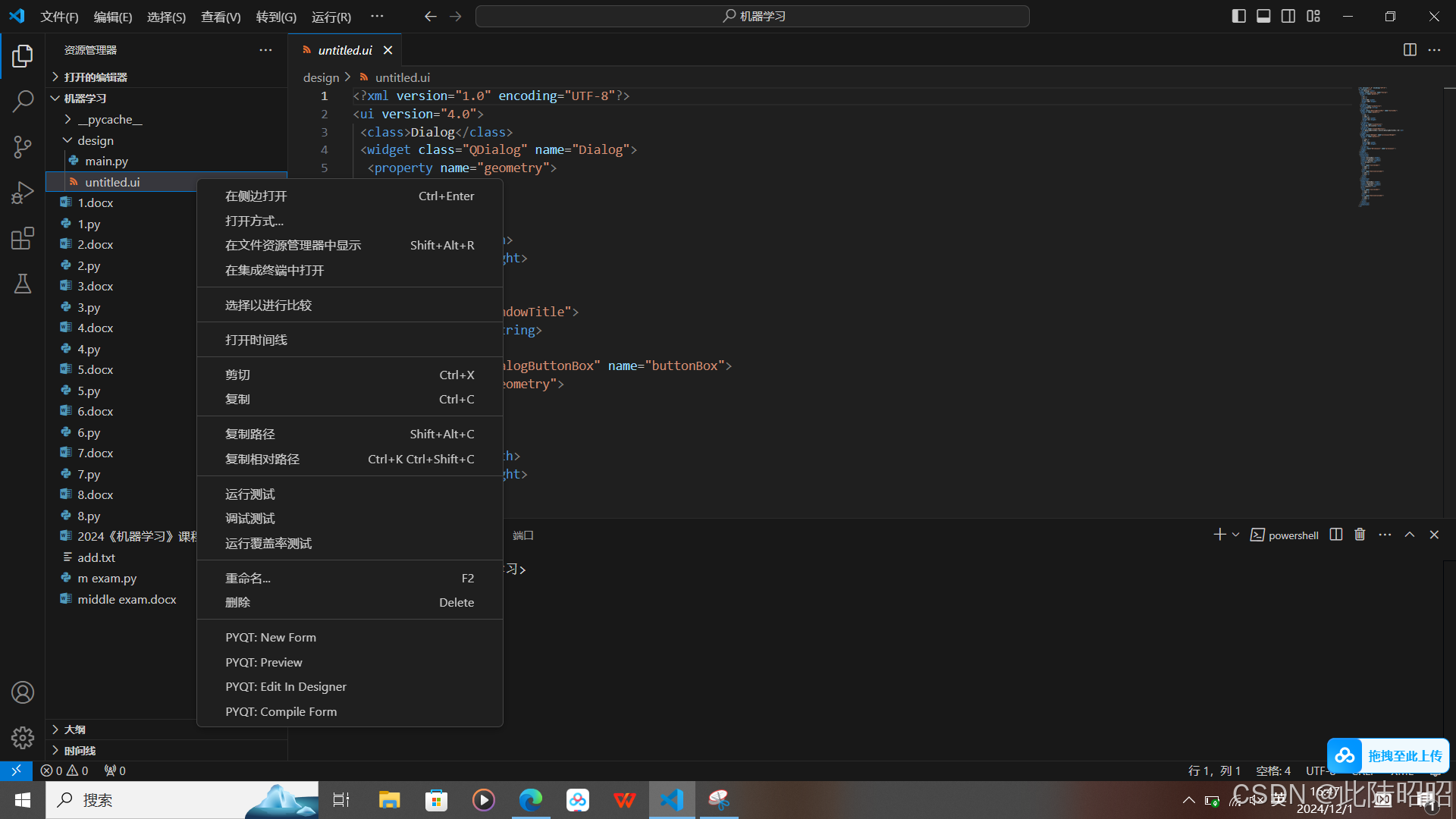
Task: Toggle the bottom panel visibility
Action: (1263, 15)
